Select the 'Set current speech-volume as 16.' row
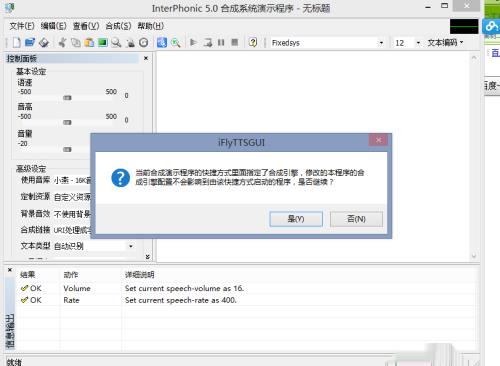 (x=247, y=288)
